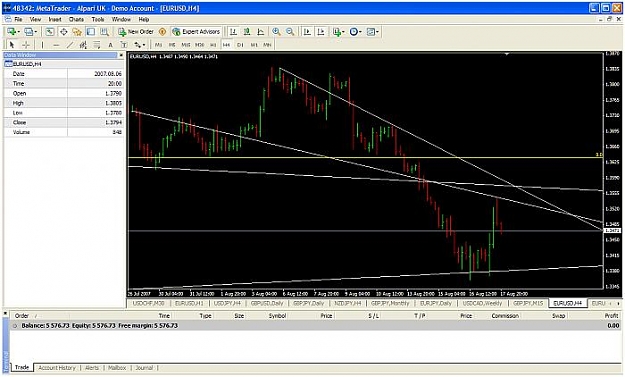Close the Data Window panel
This screenshot has height=377, width=625.
point(122,55)
